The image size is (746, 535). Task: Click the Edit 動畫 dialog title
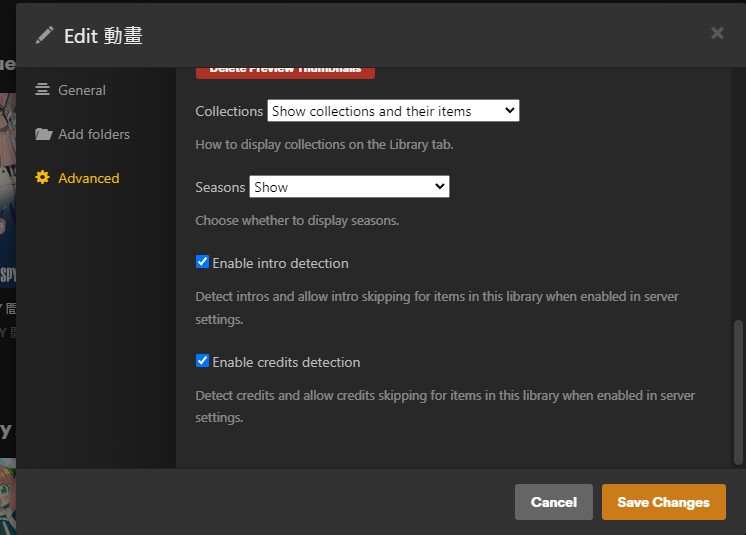click(103, 36)
